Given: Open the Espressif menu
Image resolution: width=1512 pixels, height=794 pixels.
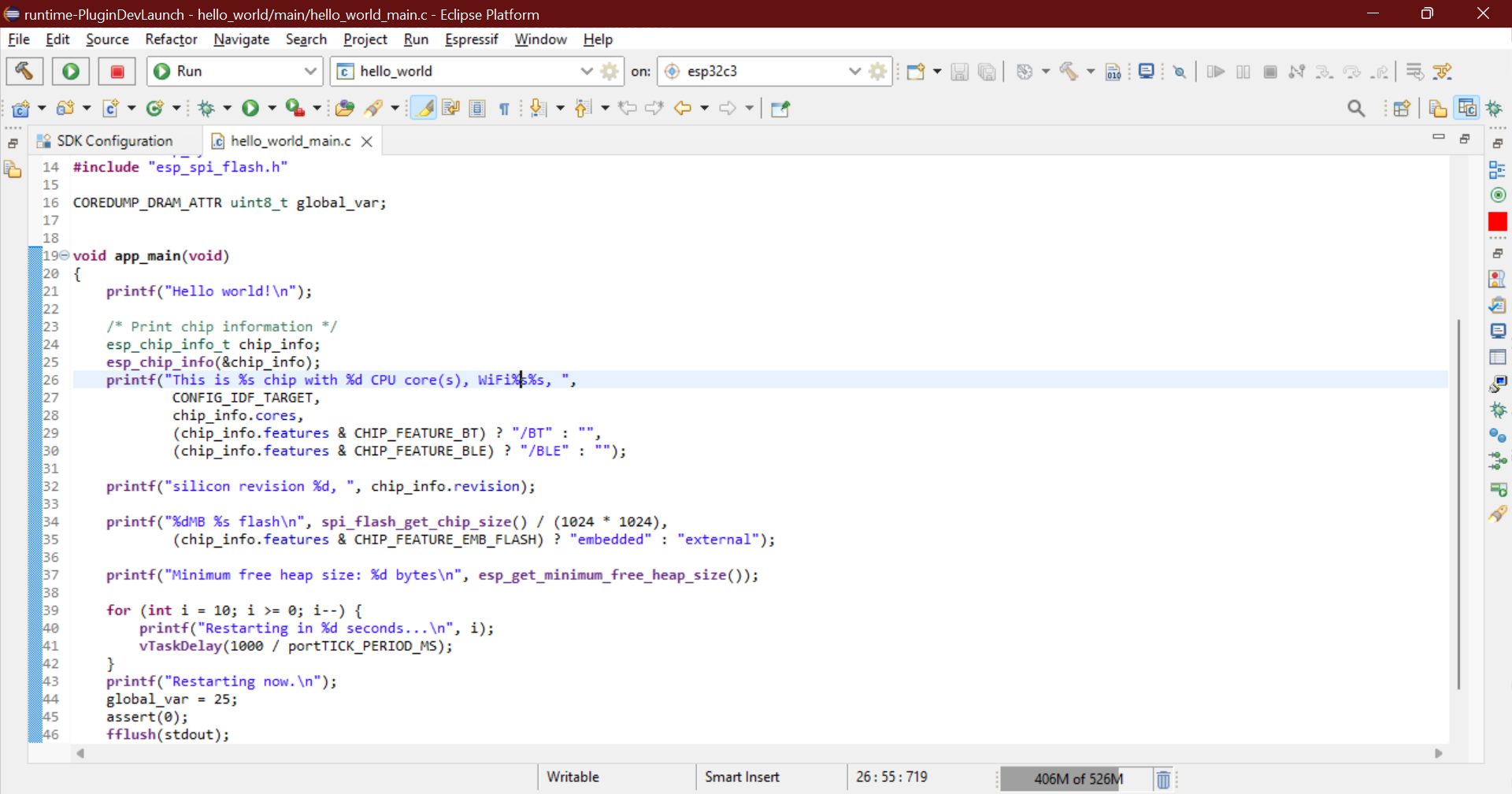Looking at the screenshot, I should pos(471,39).
